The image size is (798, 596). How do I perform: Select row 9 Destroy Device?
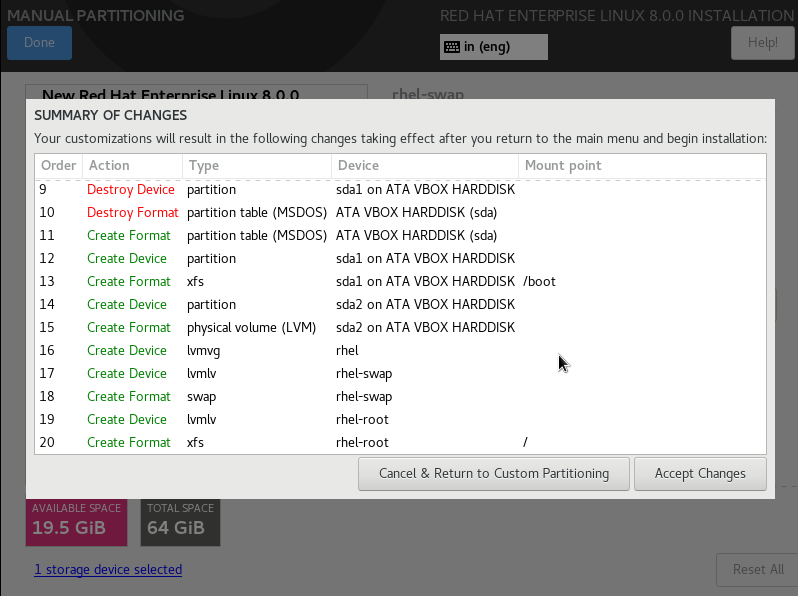pyautogui.click(x=401, y=189)
